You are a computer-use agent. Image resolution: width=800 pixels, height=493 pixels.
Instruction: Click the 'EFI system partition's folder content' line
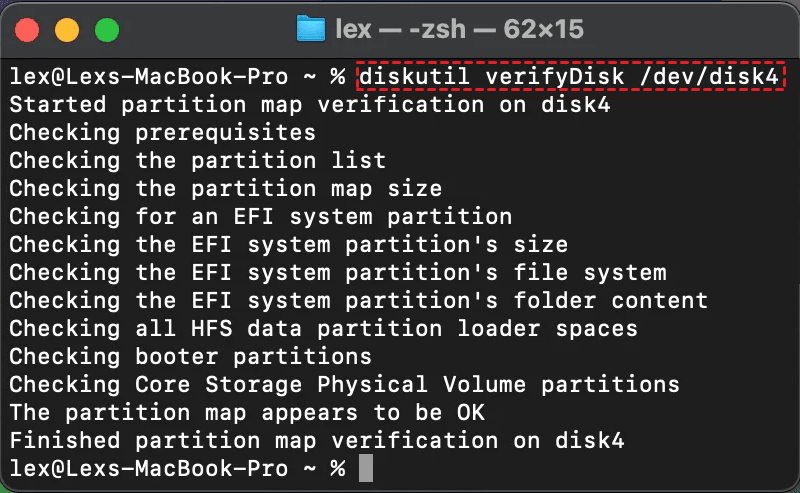point(358,300)
